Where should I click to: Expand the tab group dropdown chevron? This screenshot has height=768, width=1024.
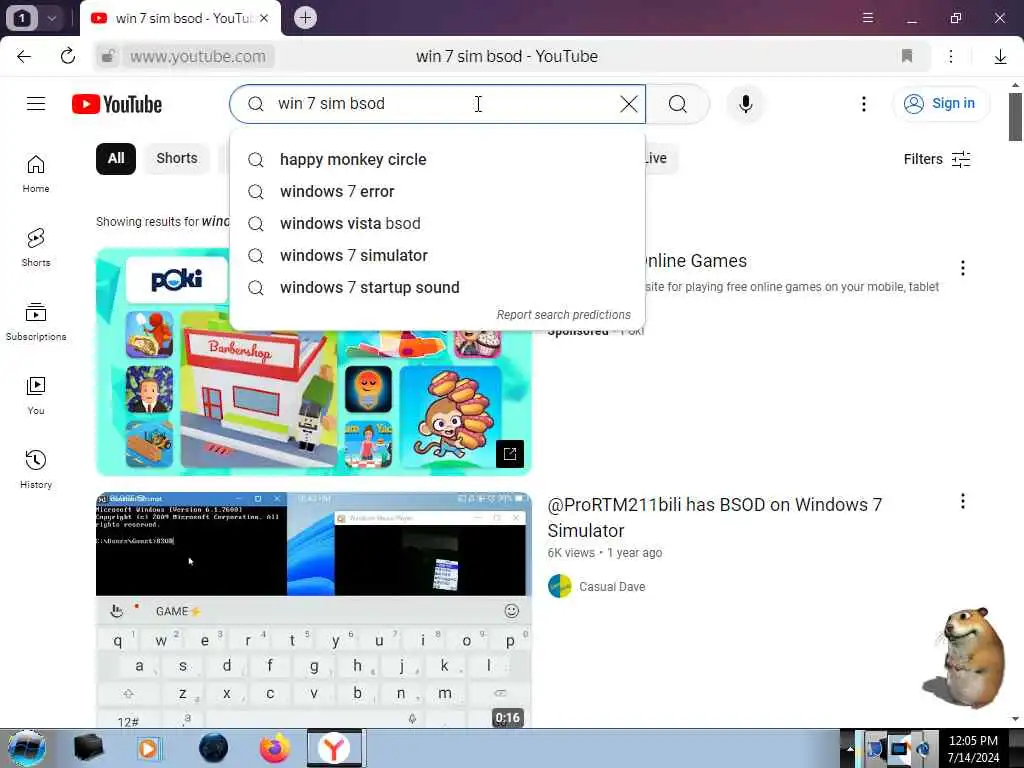tap(51, 18)
